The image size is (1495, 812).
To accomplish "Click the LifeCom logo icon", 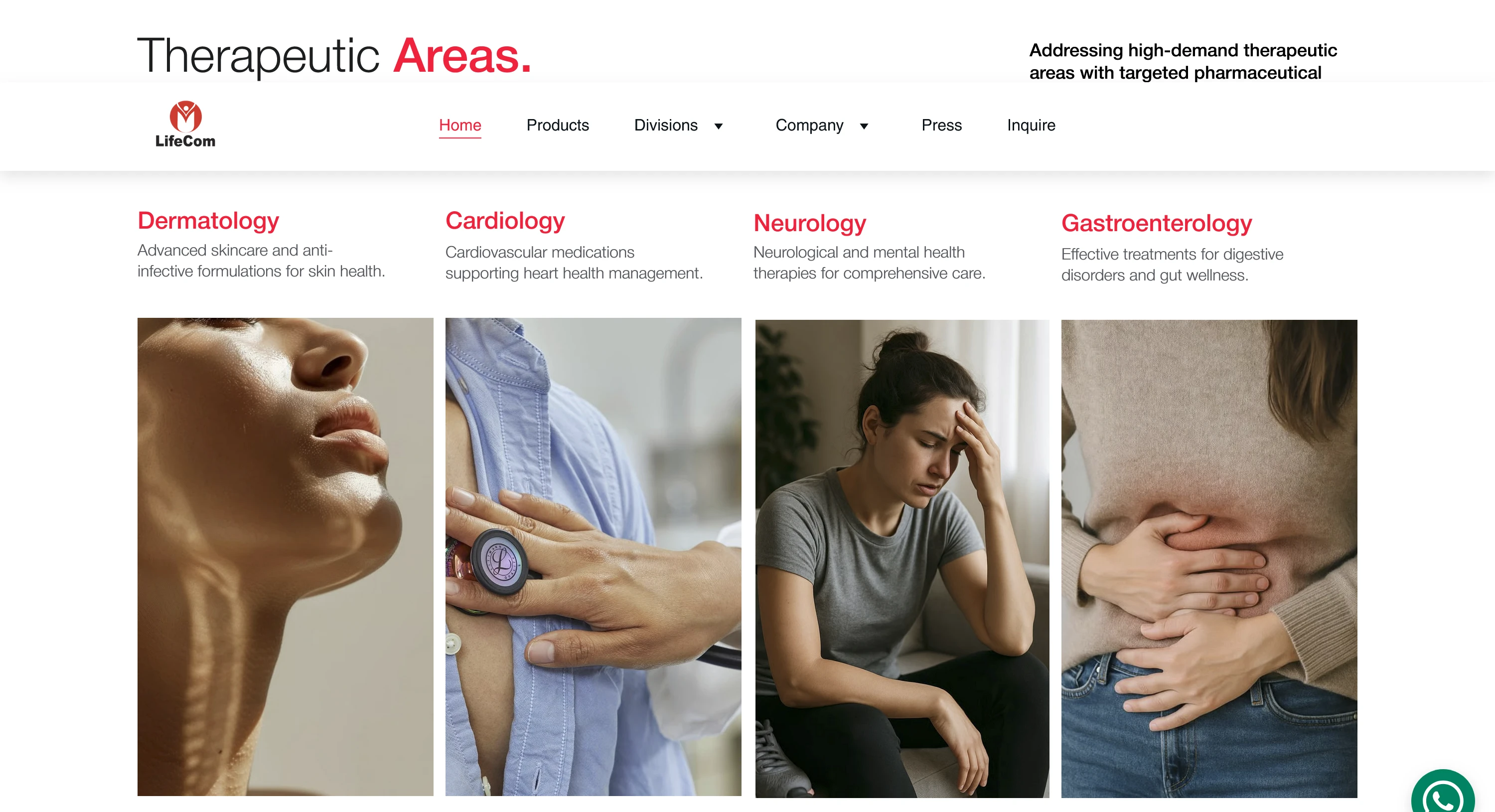I will pyautogui.click(x=186, y=116).
